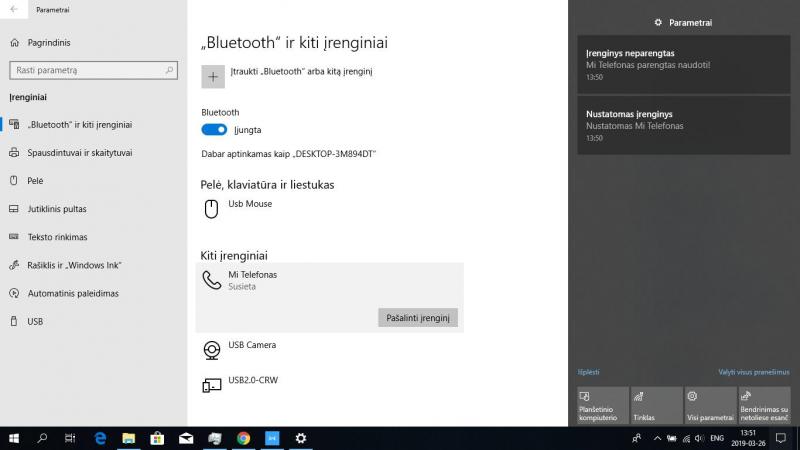Toggle Bluetooth Įjungta switch off

coord(214,130)
